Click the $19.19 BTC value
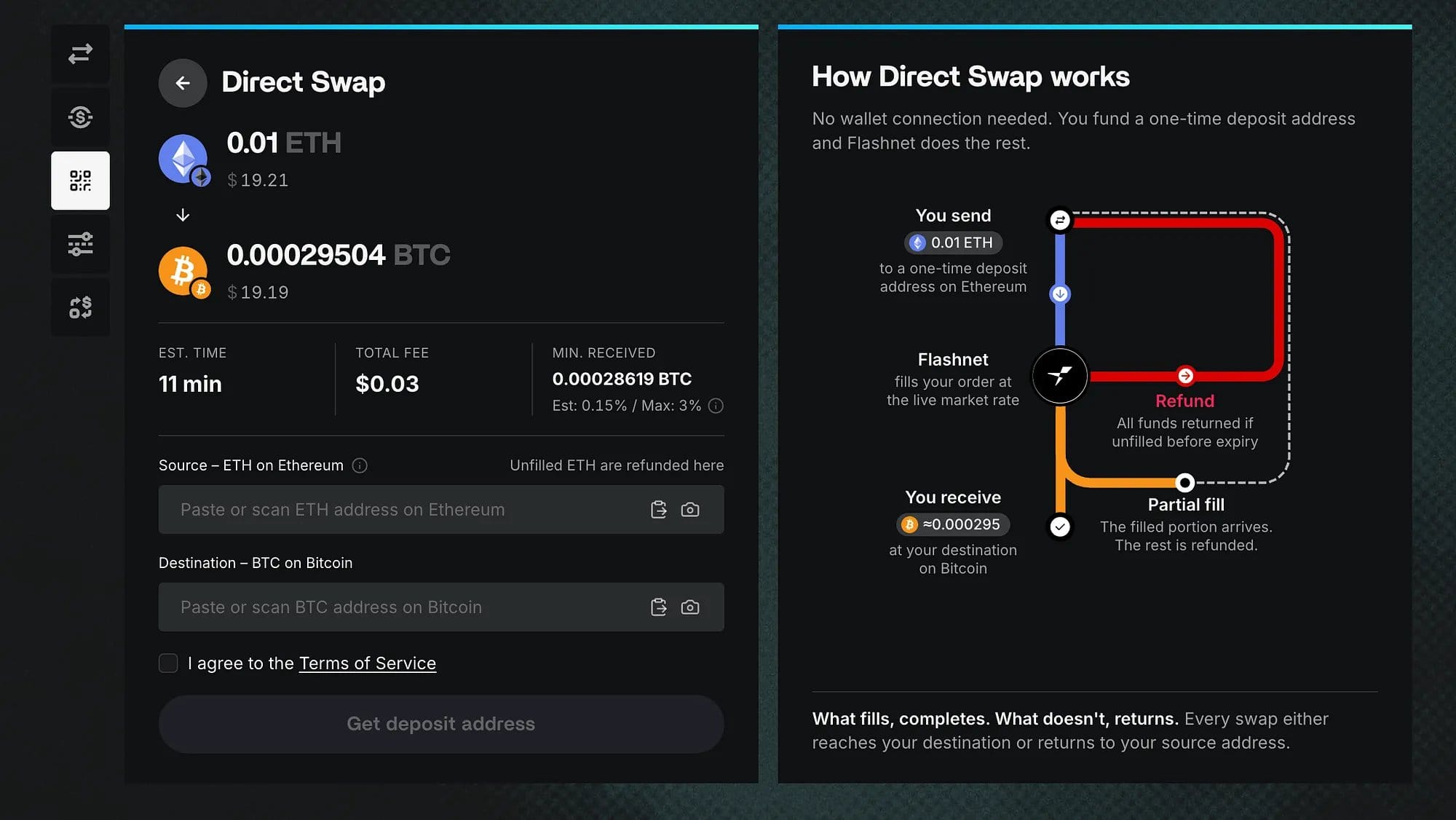This screenshot has width=1456, height=820. pos(258,292)
